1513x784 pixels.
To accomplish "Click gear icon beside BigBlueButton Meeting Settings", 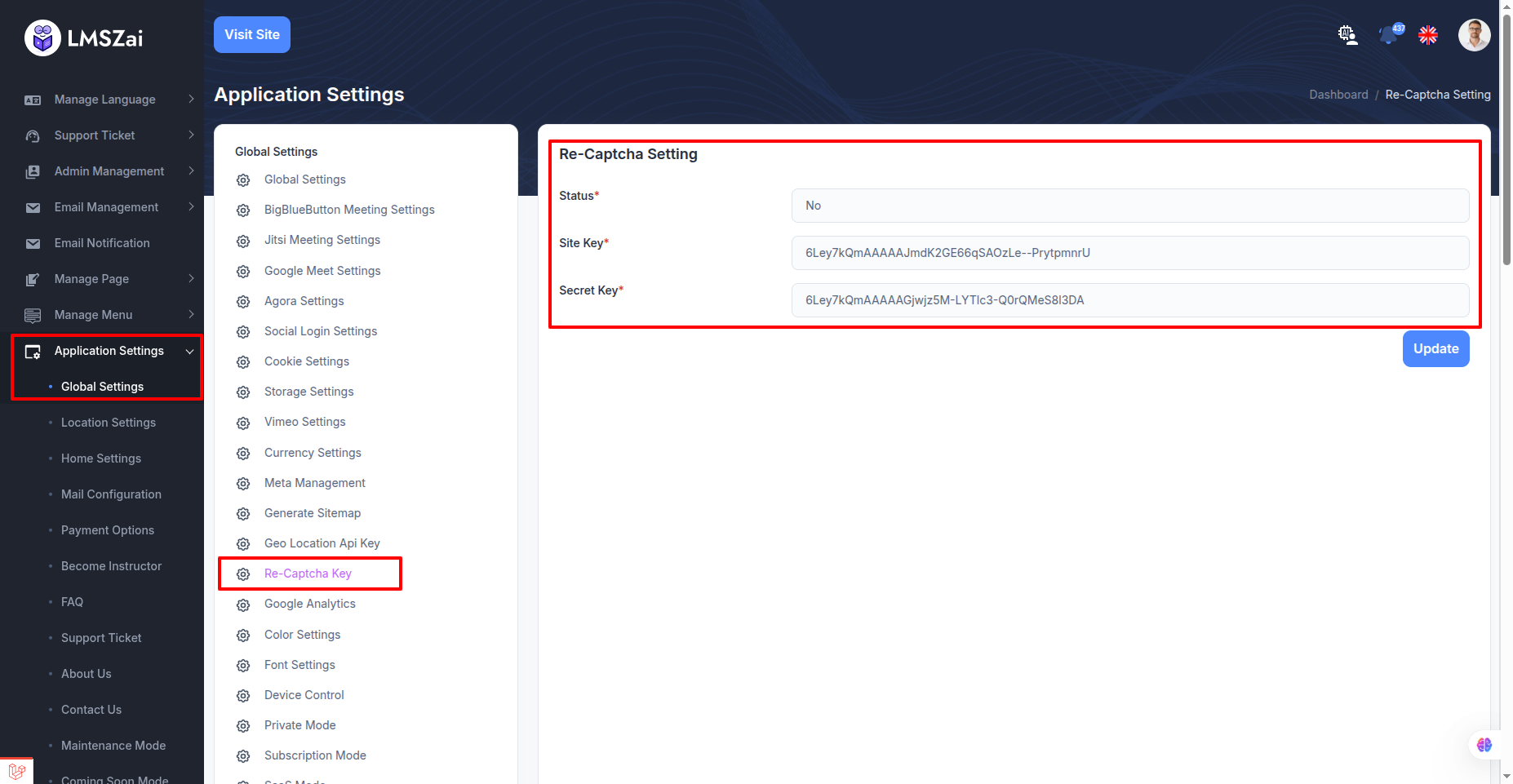I will tap(243, 210).
